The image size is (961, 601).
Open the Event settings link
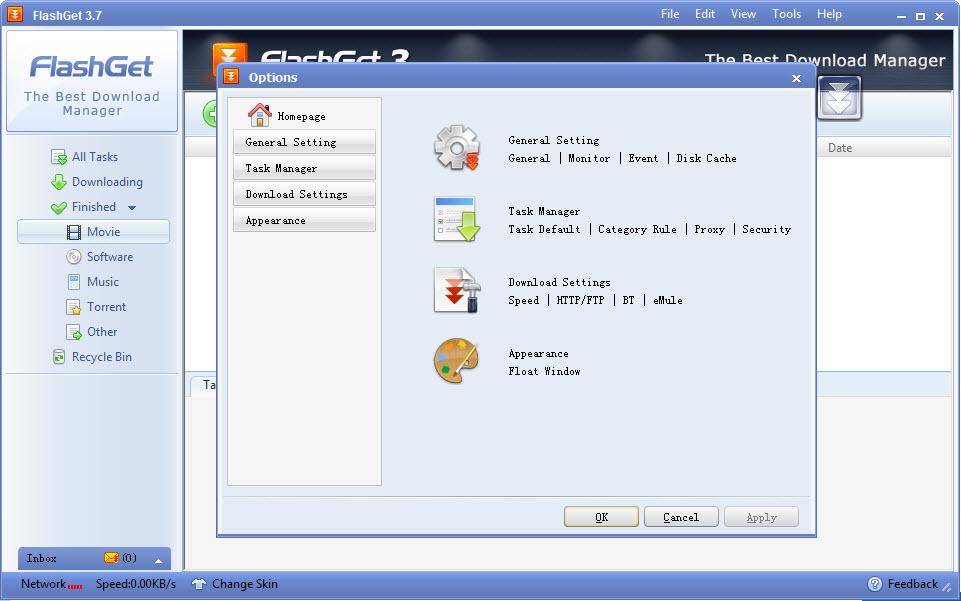(644, 158)
